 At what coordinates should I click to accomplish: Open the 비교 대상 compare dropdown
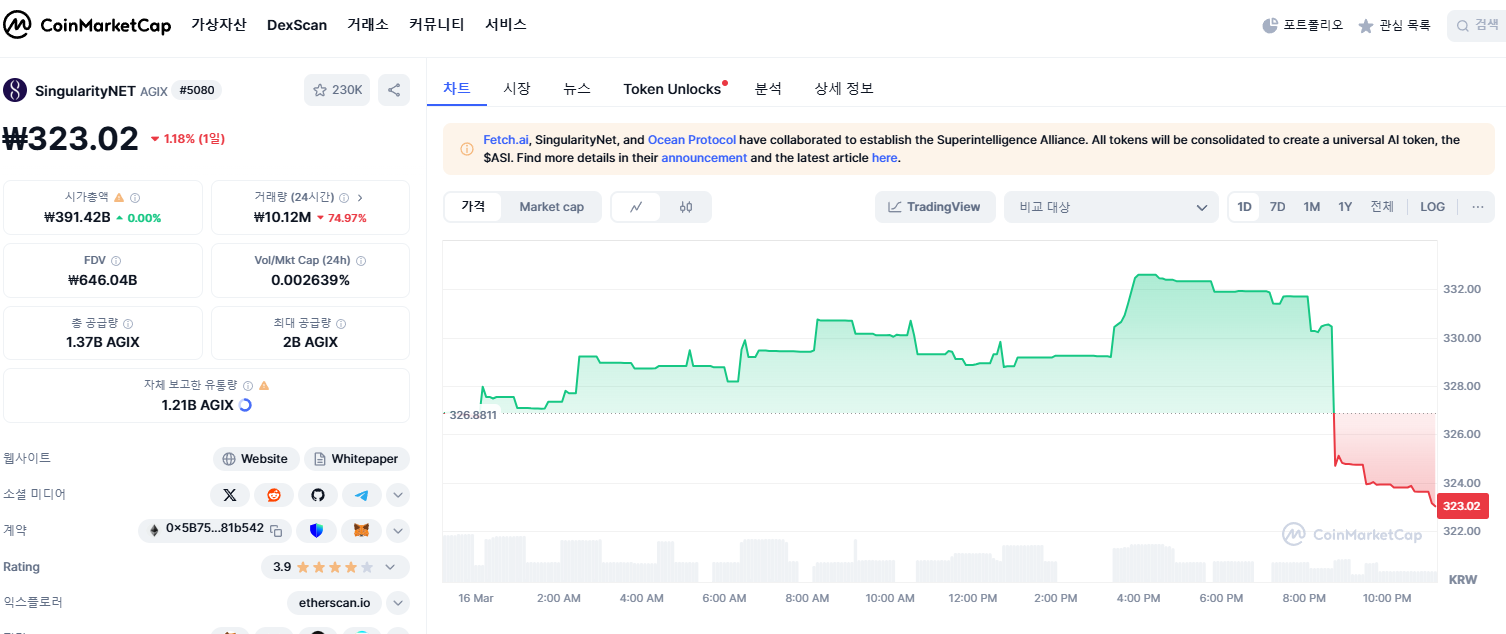tap(1111, 207)
